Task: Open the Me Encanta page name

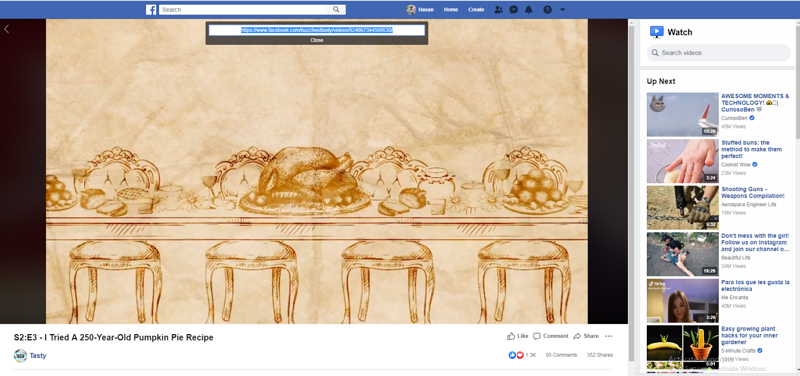Action: click(x=735, y=297)
